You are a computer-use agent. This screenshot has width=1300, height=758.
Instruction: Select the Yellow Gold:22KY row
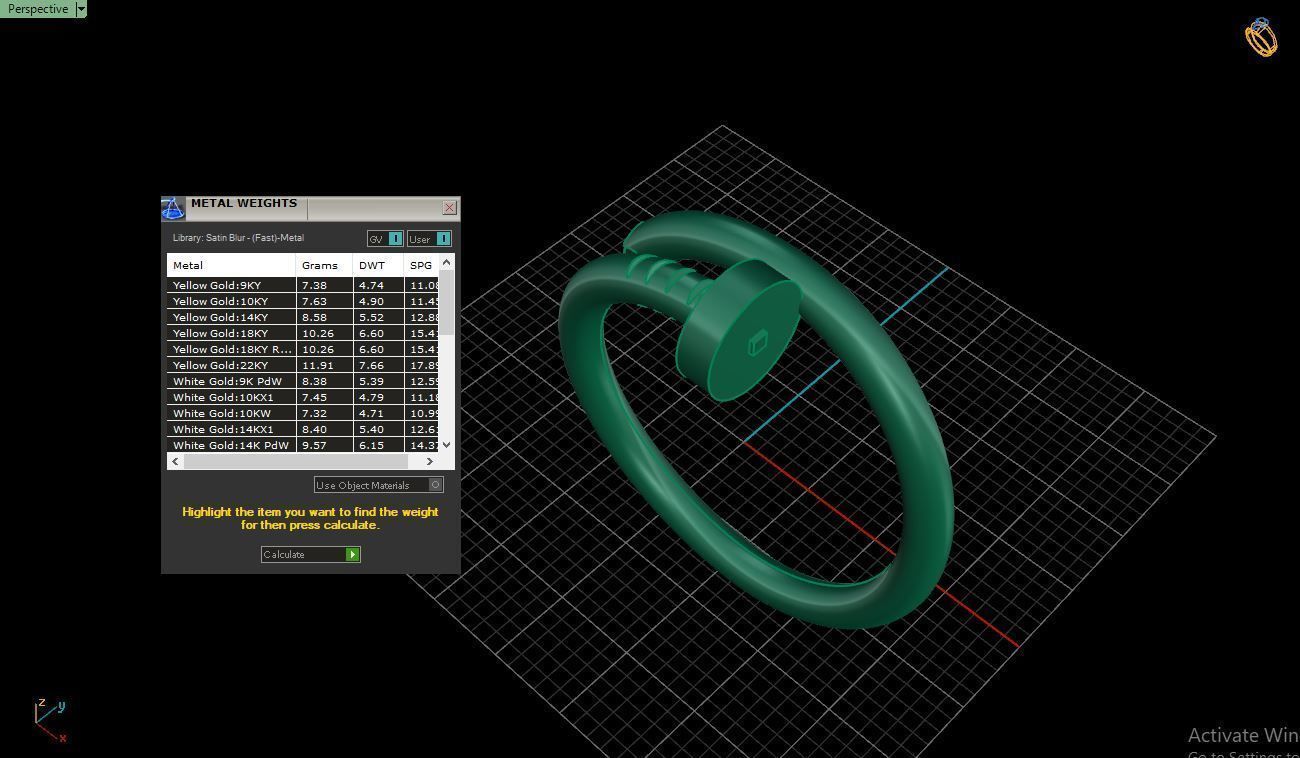point(303,365)
